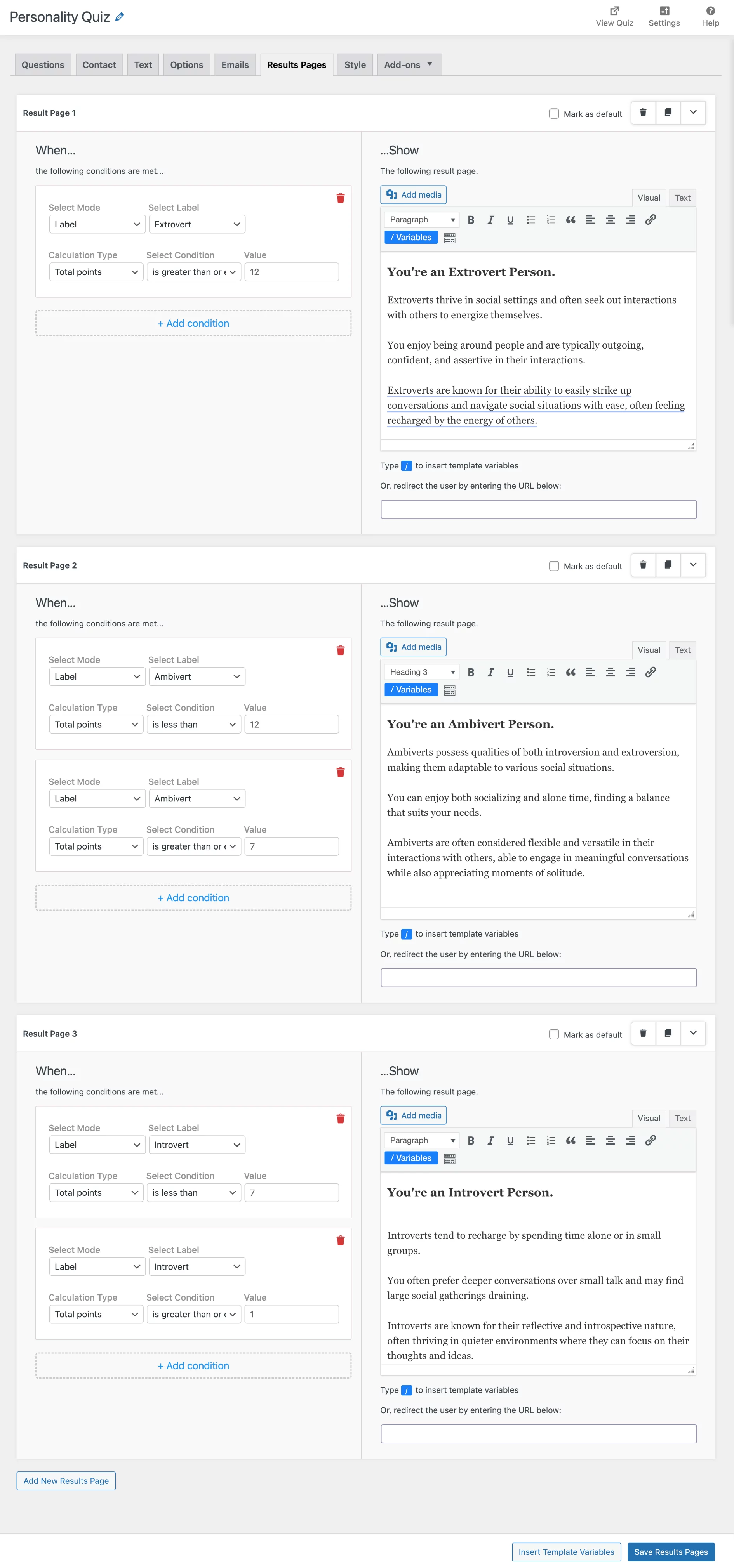This screenshot has width=734, height=1568.
Task: Mark Result Page 3 as default
Action: (554, 1034)
